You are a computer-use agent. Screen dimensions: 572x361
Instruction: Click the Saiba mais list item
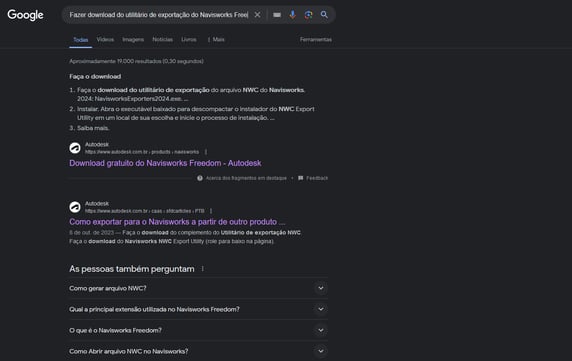pos(93,128)
